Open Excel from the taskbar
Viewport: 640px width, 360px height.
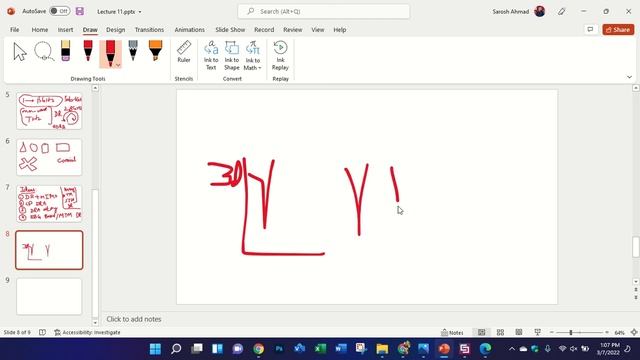pos(320,349)
